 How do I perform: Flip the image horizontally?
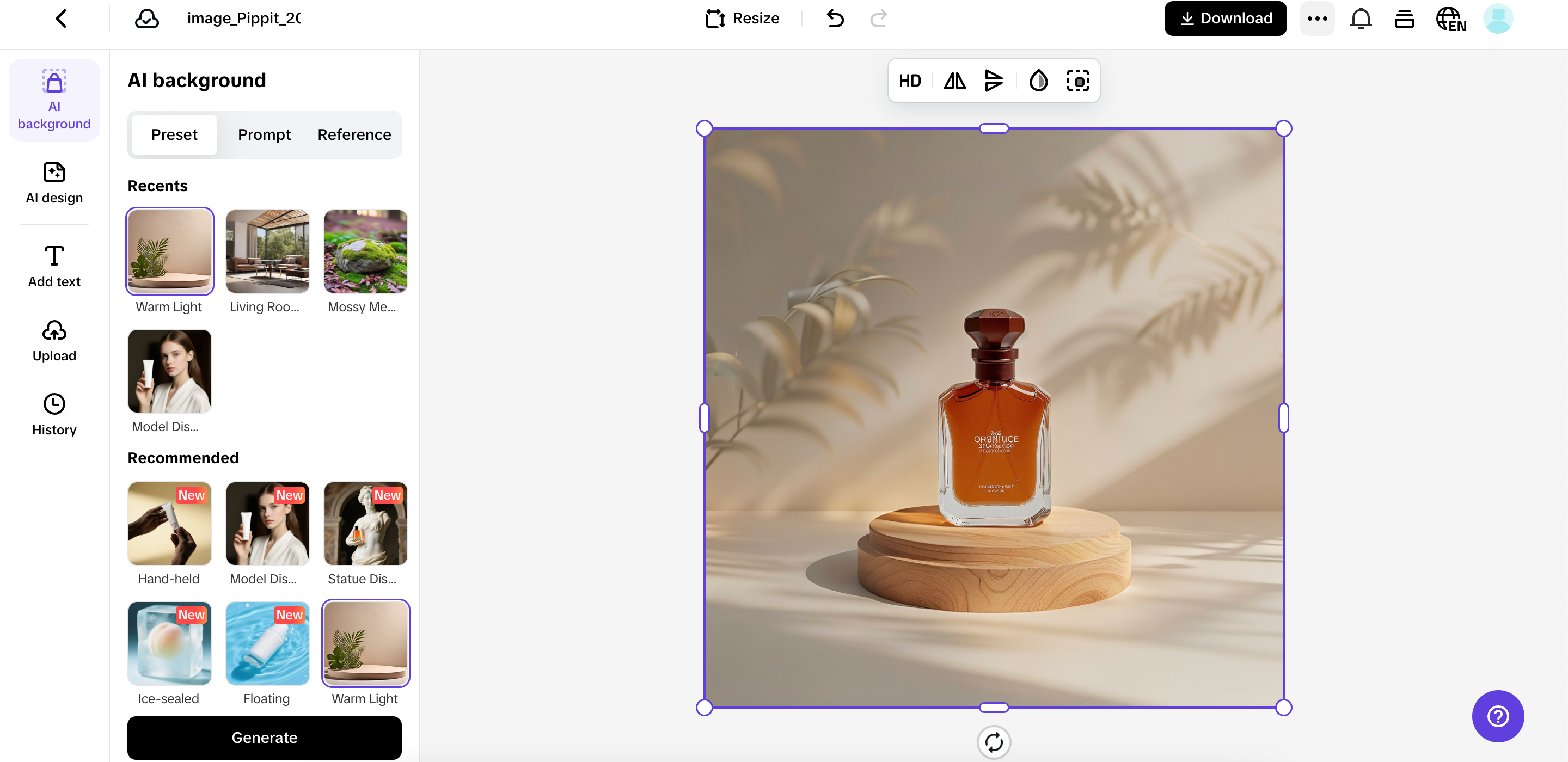point(954,81)
